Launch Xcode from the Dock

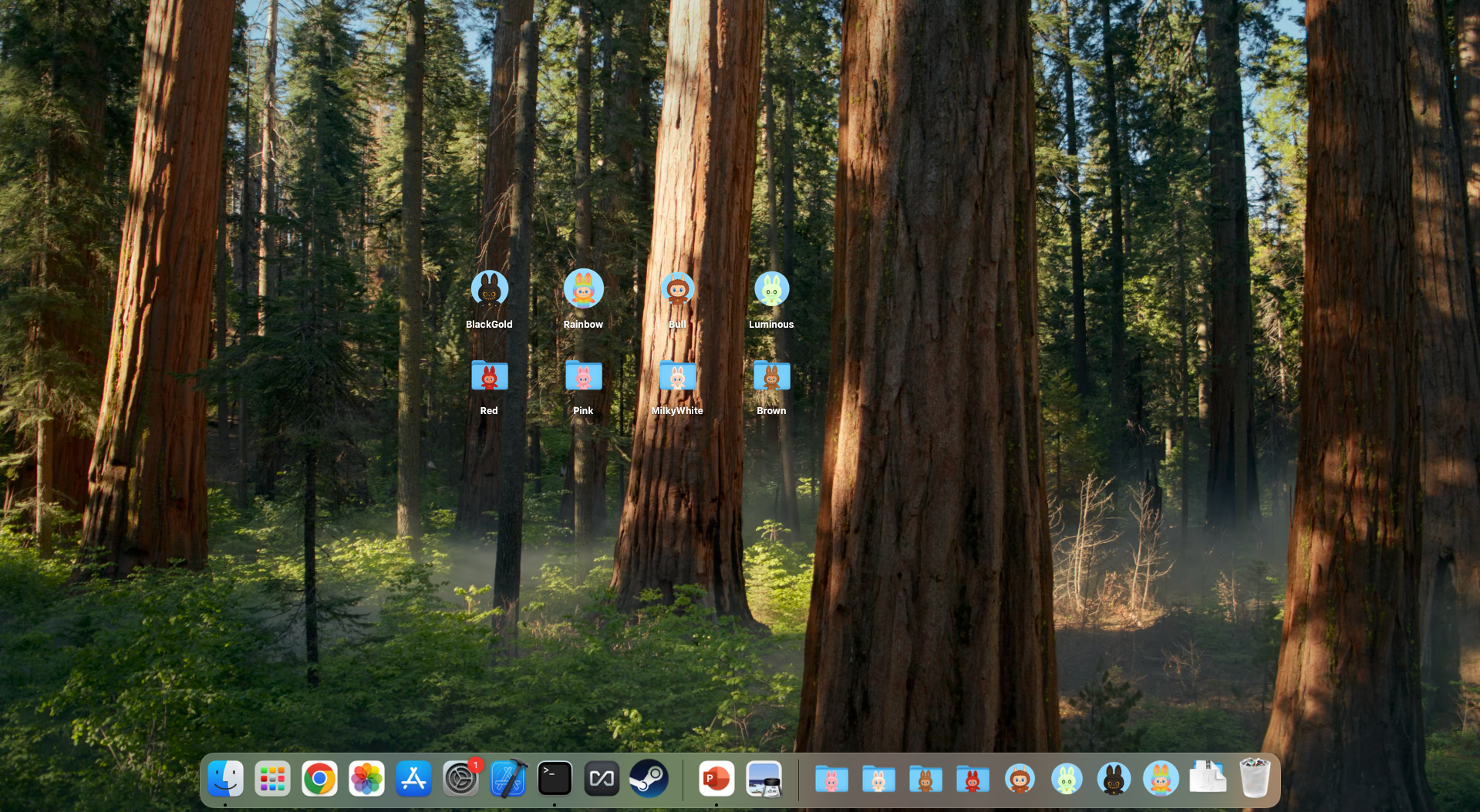click(x=507, y=779)
